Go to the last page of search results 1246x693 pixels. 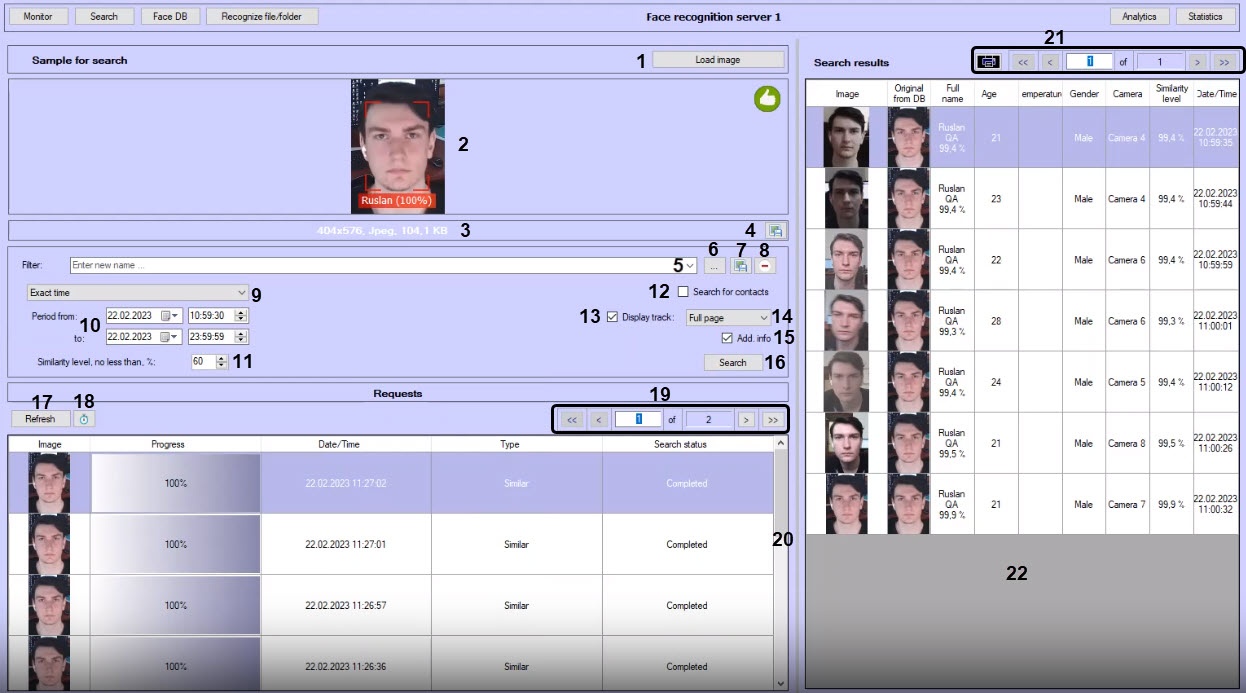pyautogui.click(x=1224, y=61)
